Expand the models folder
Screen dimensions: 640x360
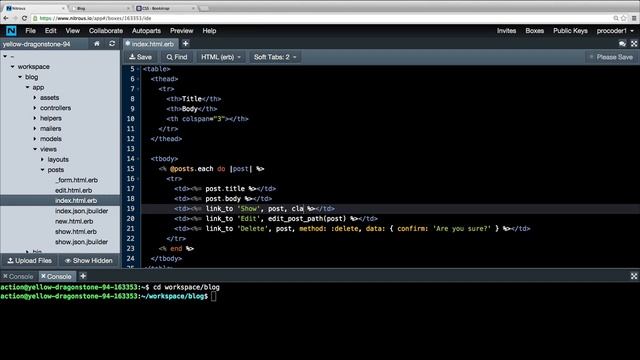(x=35, y=139)
